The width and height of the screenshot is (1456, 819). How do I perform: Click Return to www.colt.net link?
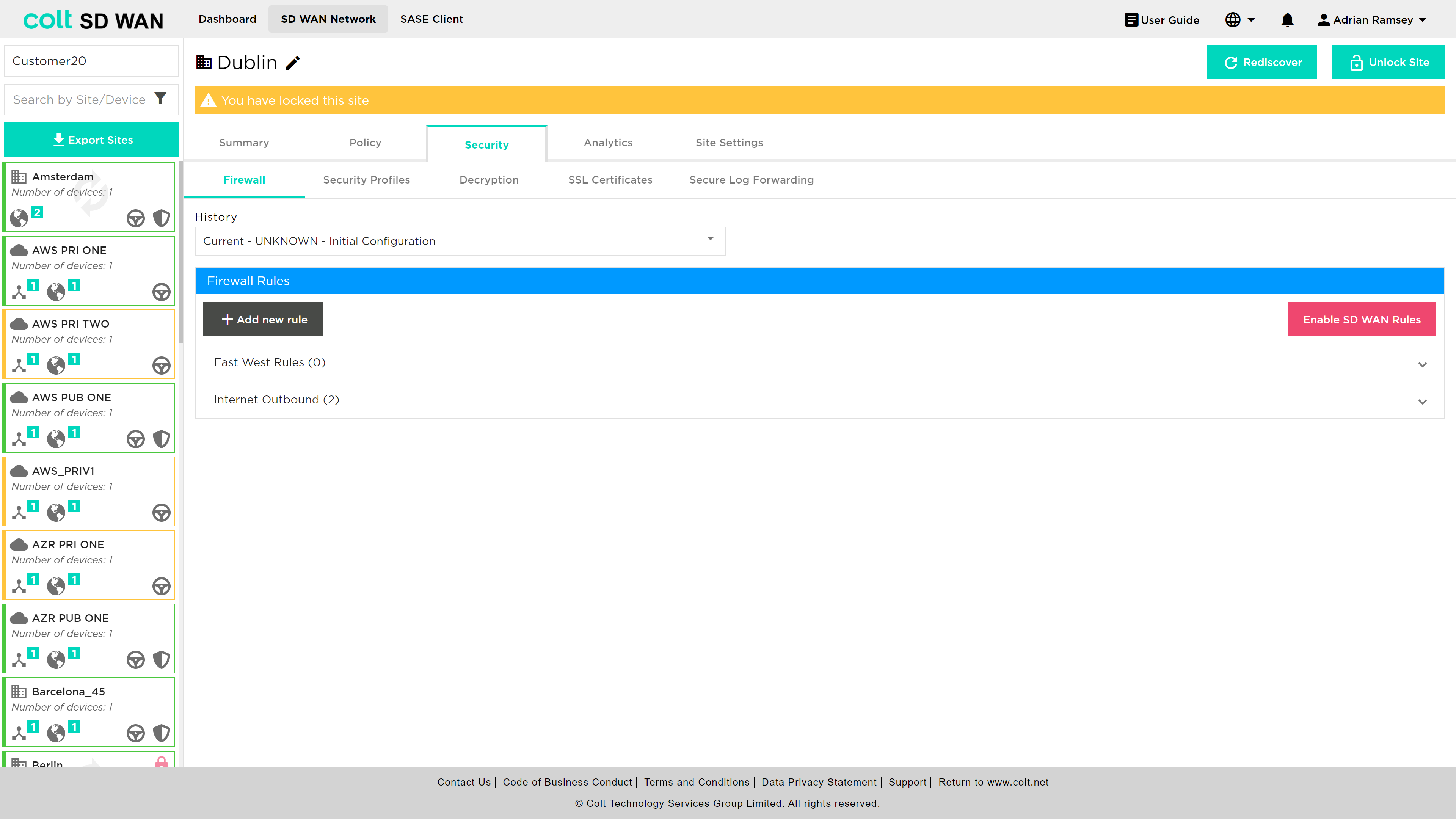click(993, 782)
